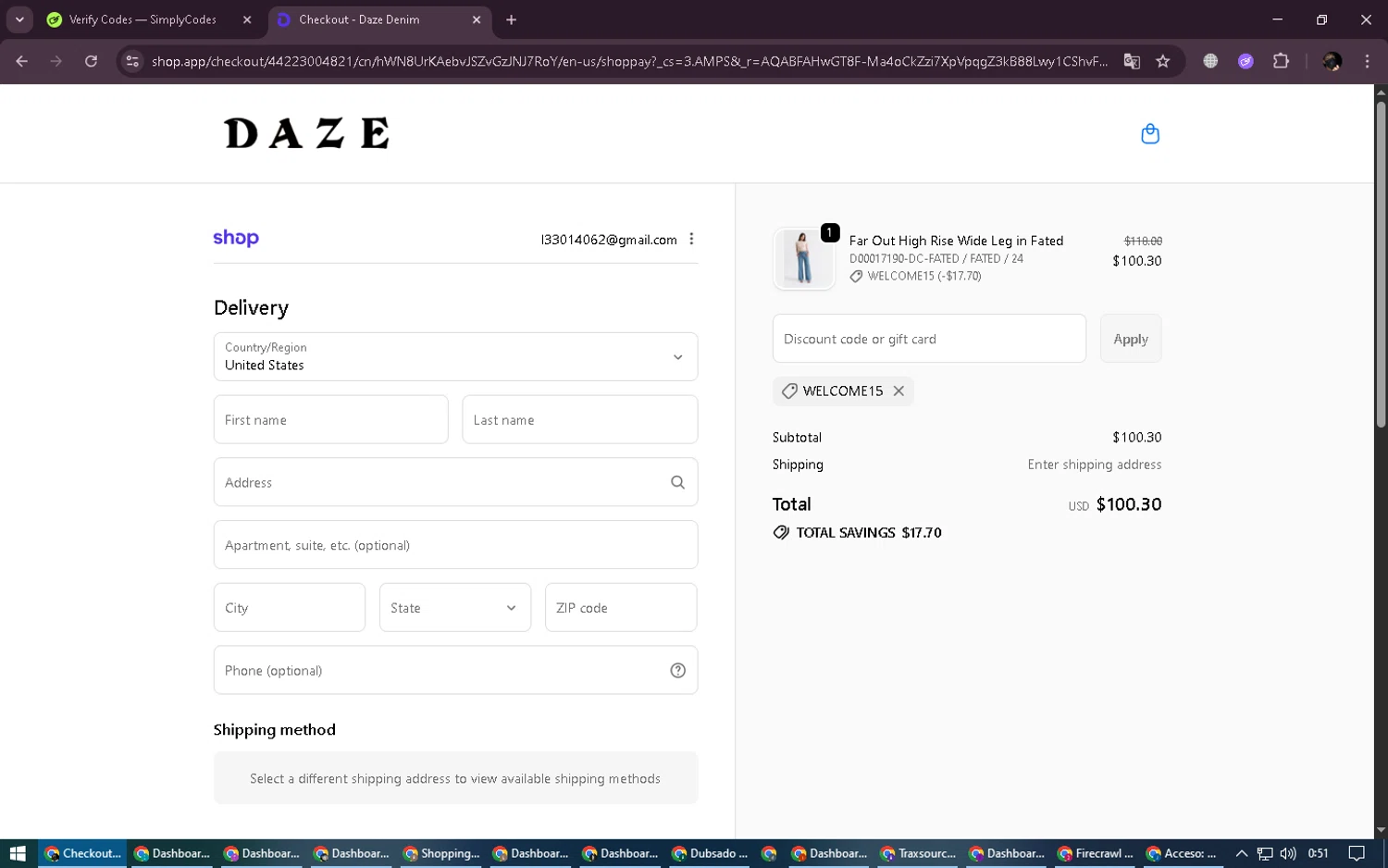The width and height of the screenshot is (1388, 868).
Task: View site information icon in address bar
Action: click(132, 61)
